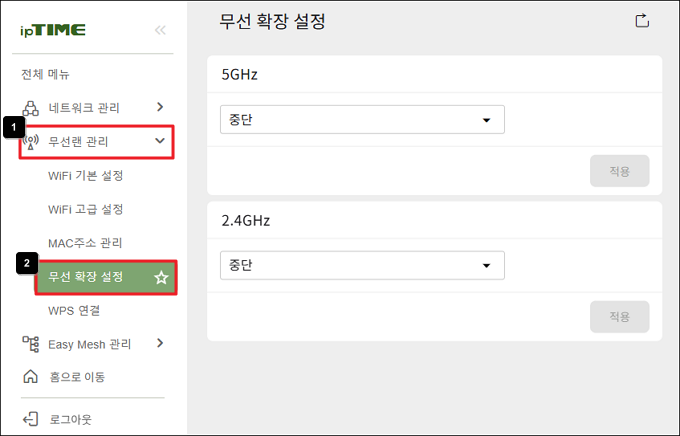Click the share/export icon at top right

642,20
